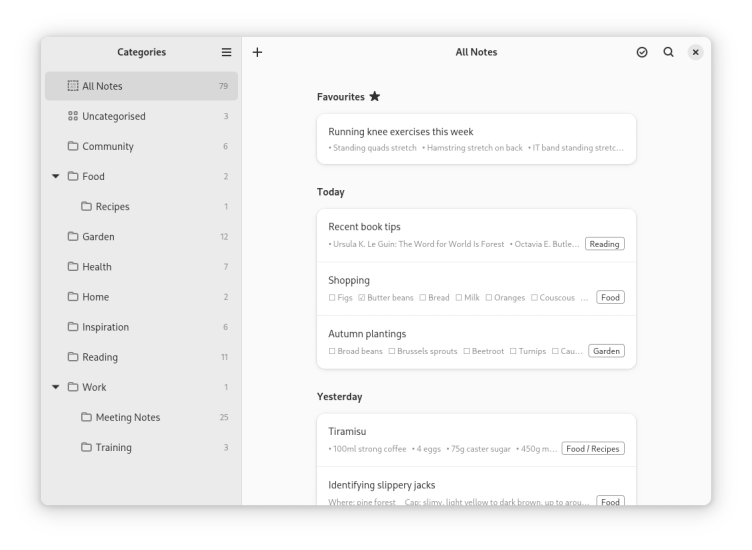Open the Reading category

(100, 357)
